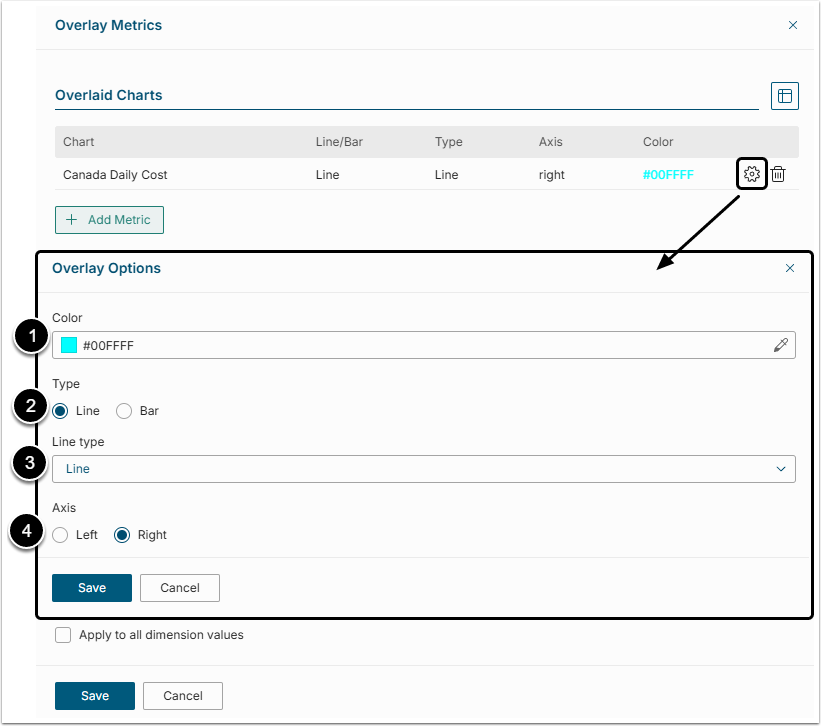
Task: Open the Line type dropdown
Action: pyautogui.click(x=424, y=469)
